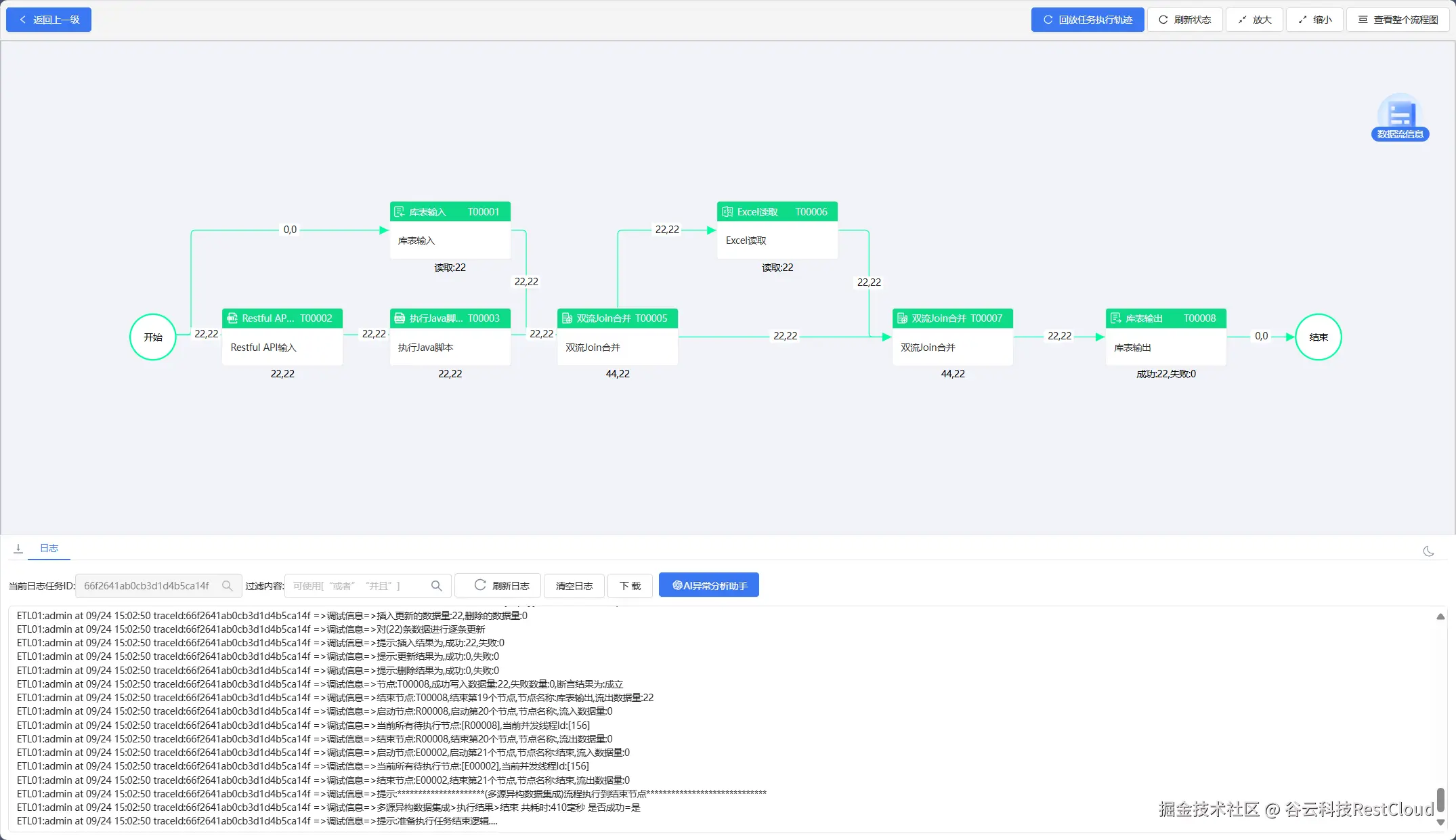Click the search icon in the task ID field
Viewport: 1456px width, 840px height.
(x=228, y=586)
